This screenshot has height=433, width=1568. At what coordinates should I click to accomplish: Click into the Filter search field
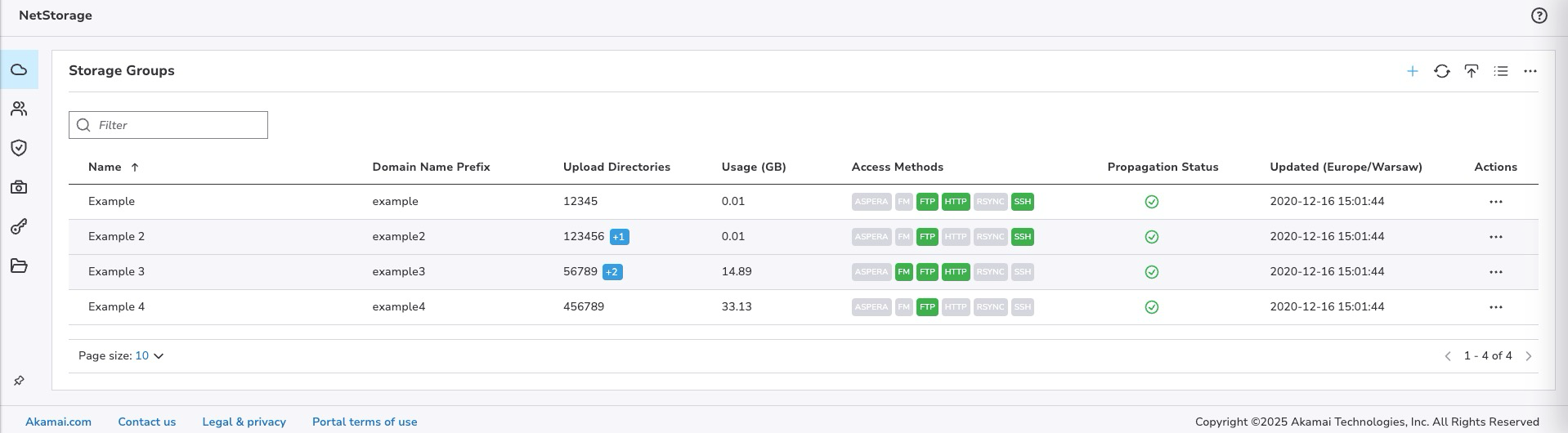point(178,125)
